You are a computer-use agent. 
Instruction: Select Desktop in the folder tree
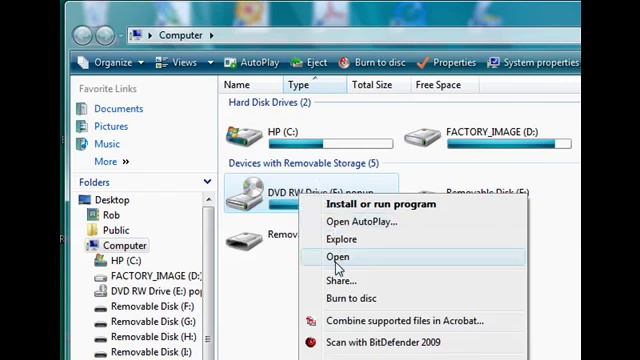pyautogui.click(x=112, y=200)
